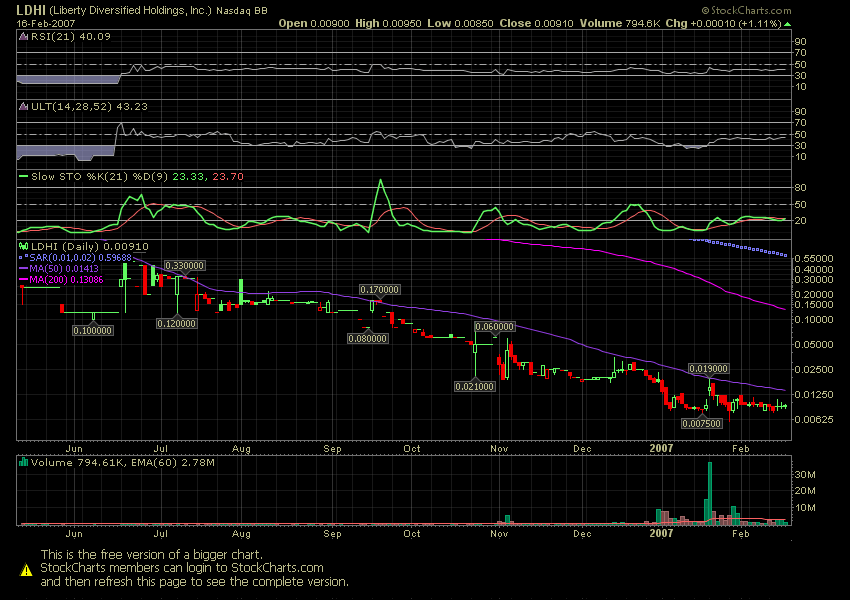Click the 0.007500 price callout
The width and height of the screenshot is (850, 600).
coord(701,424)
